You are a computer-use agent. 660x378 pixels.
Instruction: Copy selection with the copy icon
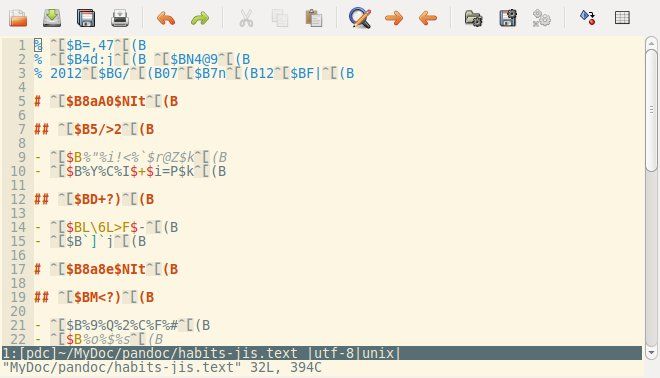point(280,18)
